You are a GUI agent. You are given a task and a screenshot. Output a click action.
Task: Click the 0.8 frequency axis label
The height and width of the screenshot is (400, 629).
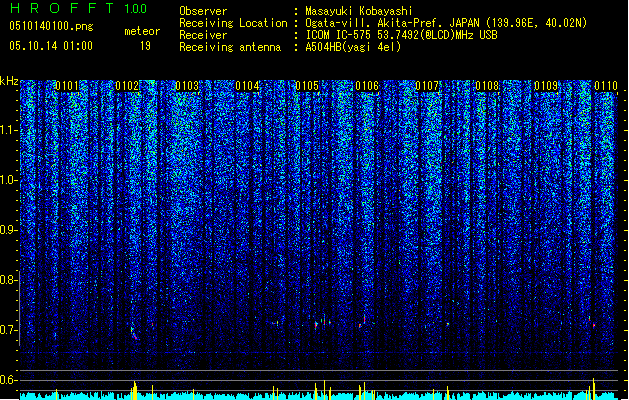click(8, 280)
